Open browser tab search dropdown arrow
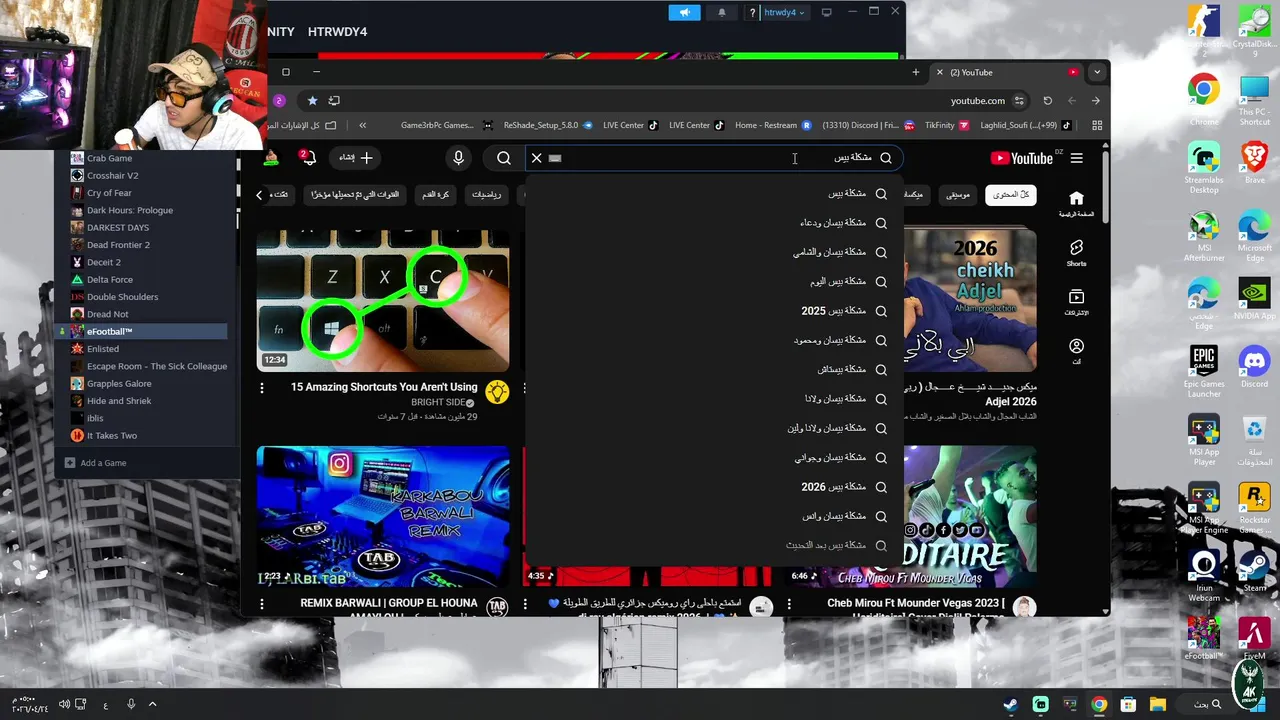Viewport: 1280px width, 720px height. click(x=1097, y=72)
